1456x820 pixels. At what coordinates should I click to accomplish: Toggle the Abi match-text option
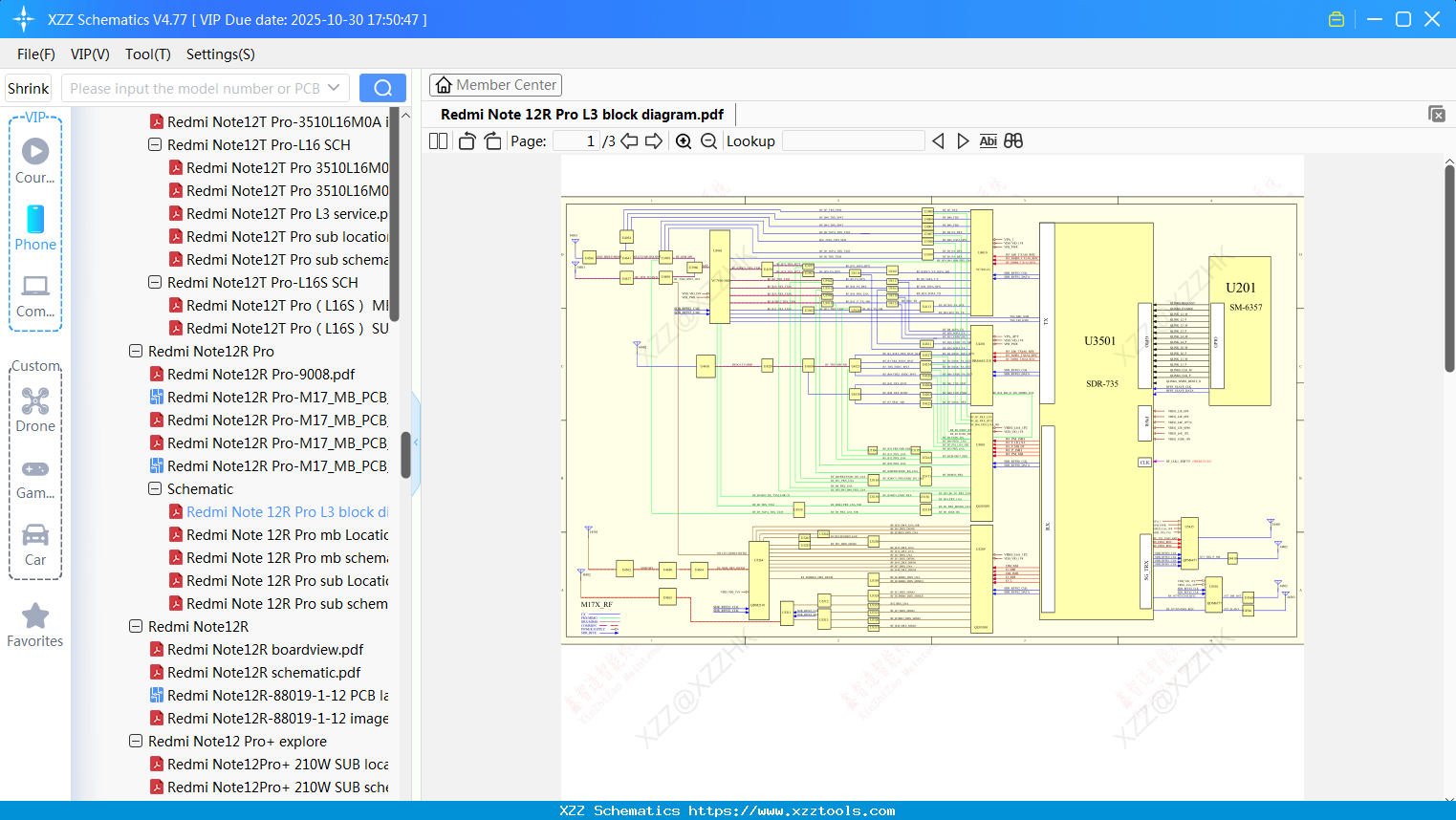click(988, 141)
